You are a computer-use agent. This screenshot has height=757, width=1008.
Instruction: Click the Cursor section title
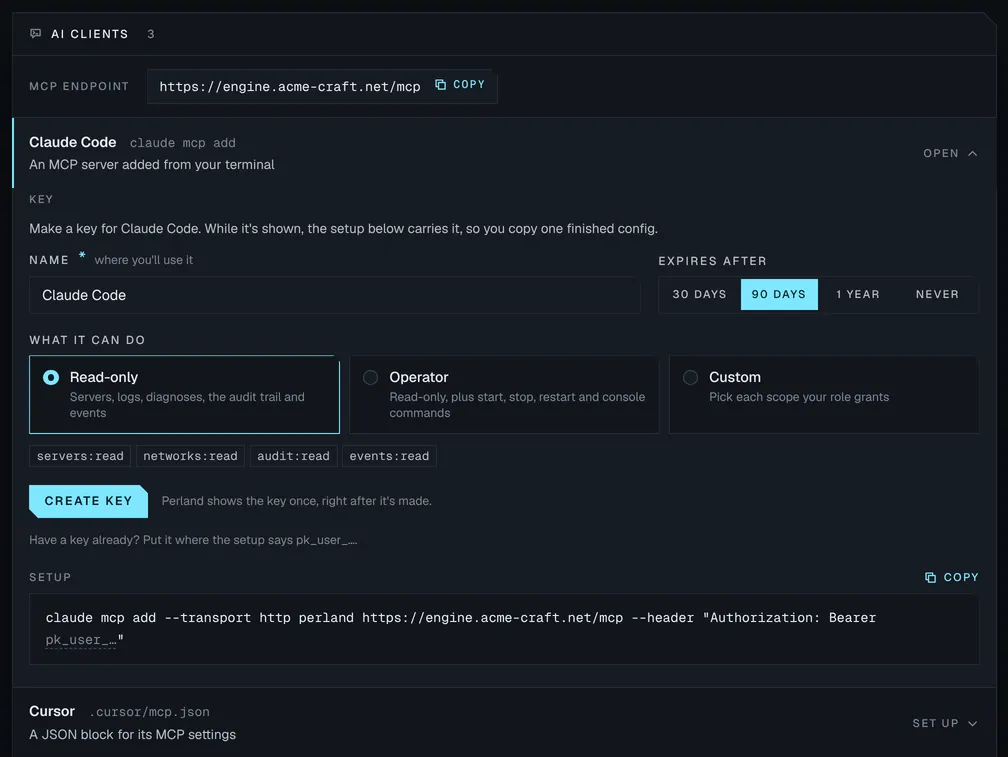[52, 711]
